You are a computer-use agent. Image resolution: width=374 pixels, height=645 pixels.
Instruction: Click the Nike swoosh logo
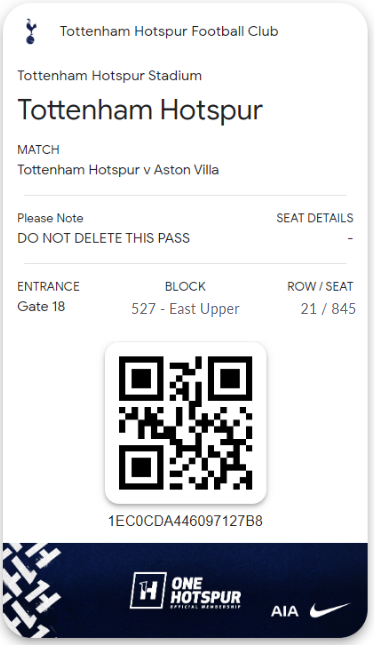[330, 610]
